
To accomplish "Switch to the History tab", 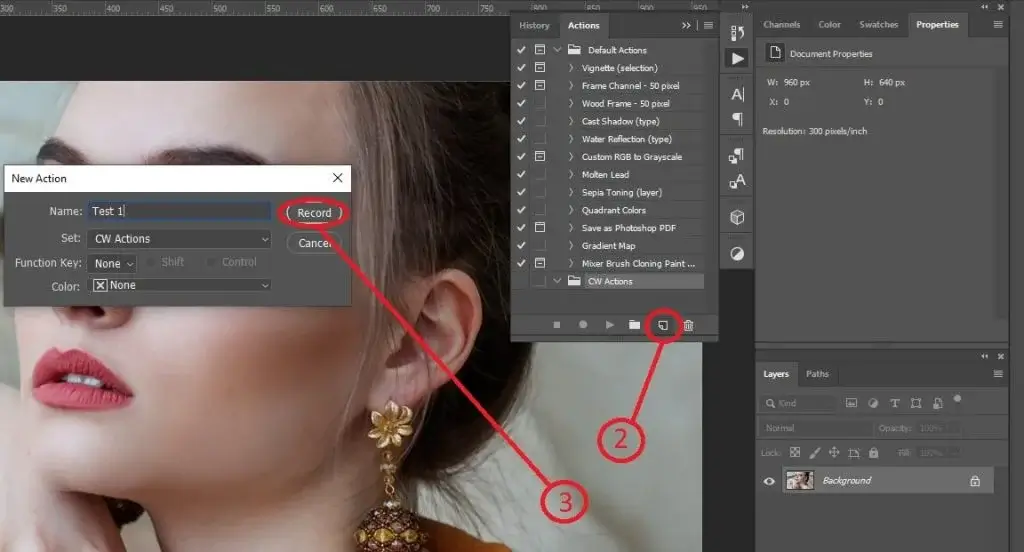I will [x=534, y=25].
